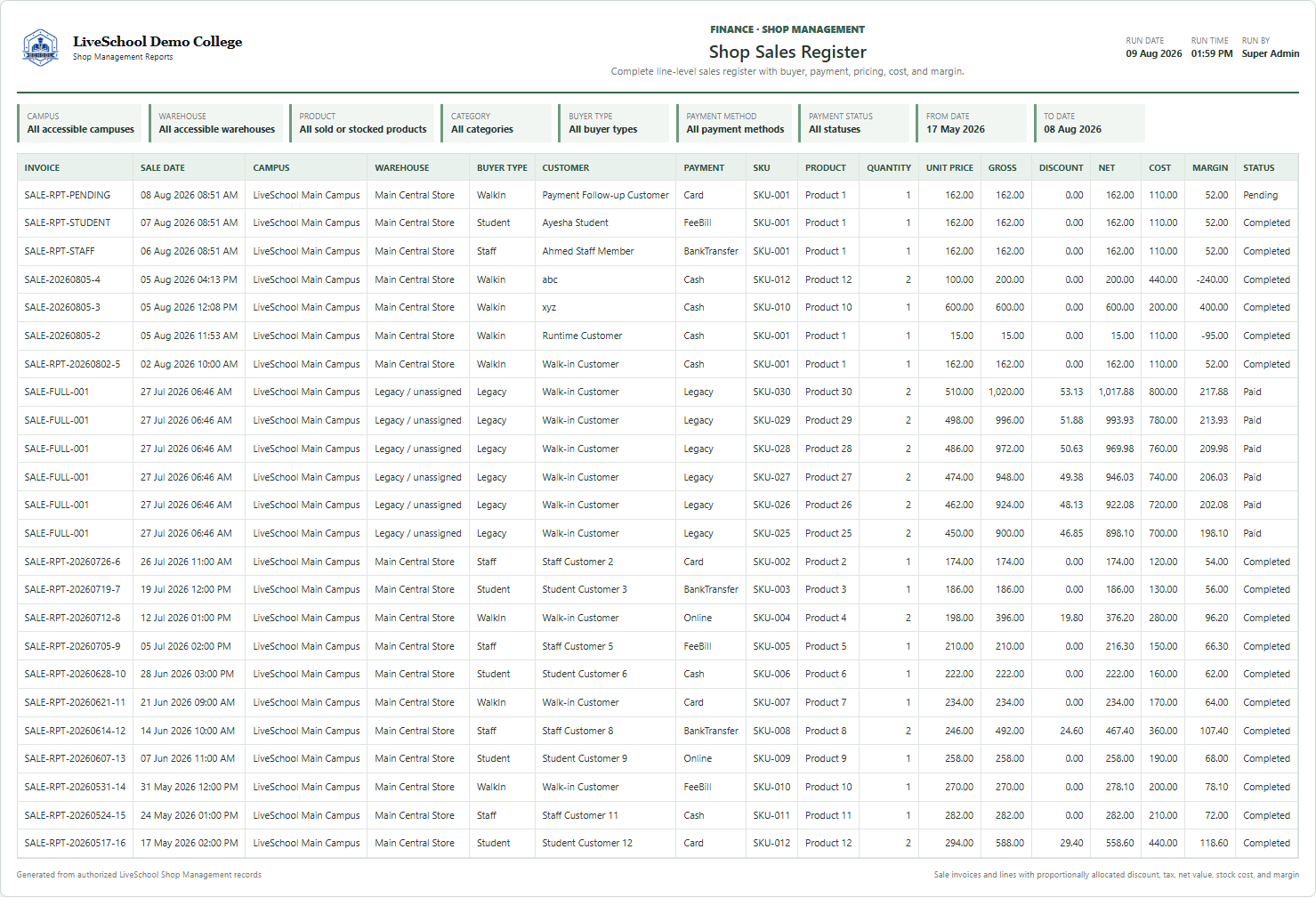Click customer 'Staff Customer 2'
The width and height of the screenshot is (1316, 898).
(577, 562)
